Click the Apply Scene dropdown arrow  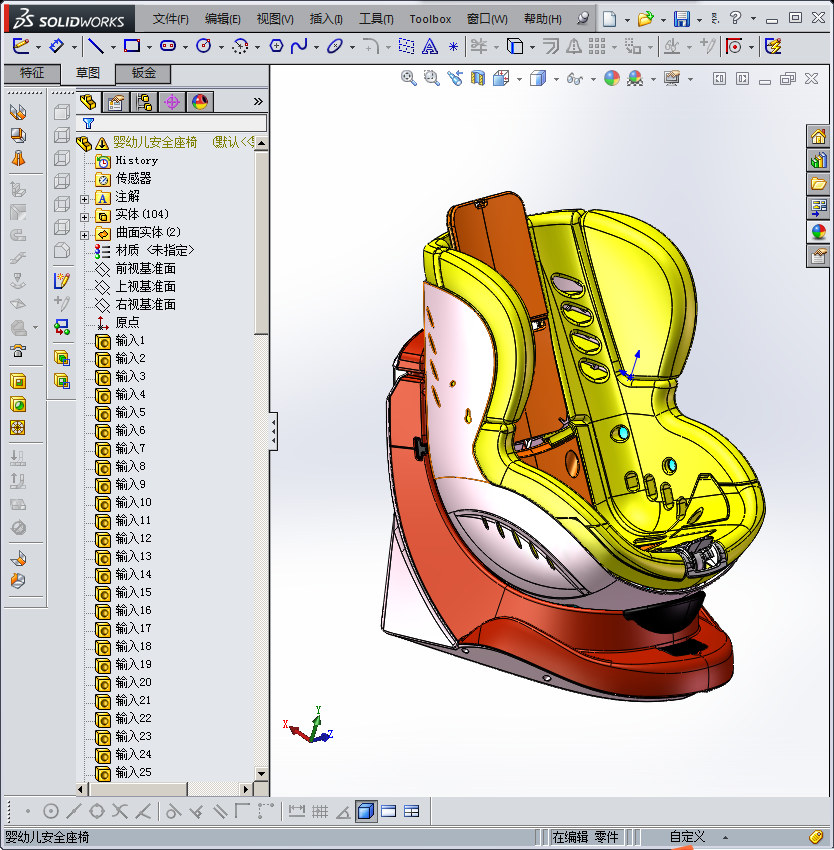[x=653, y=80]
